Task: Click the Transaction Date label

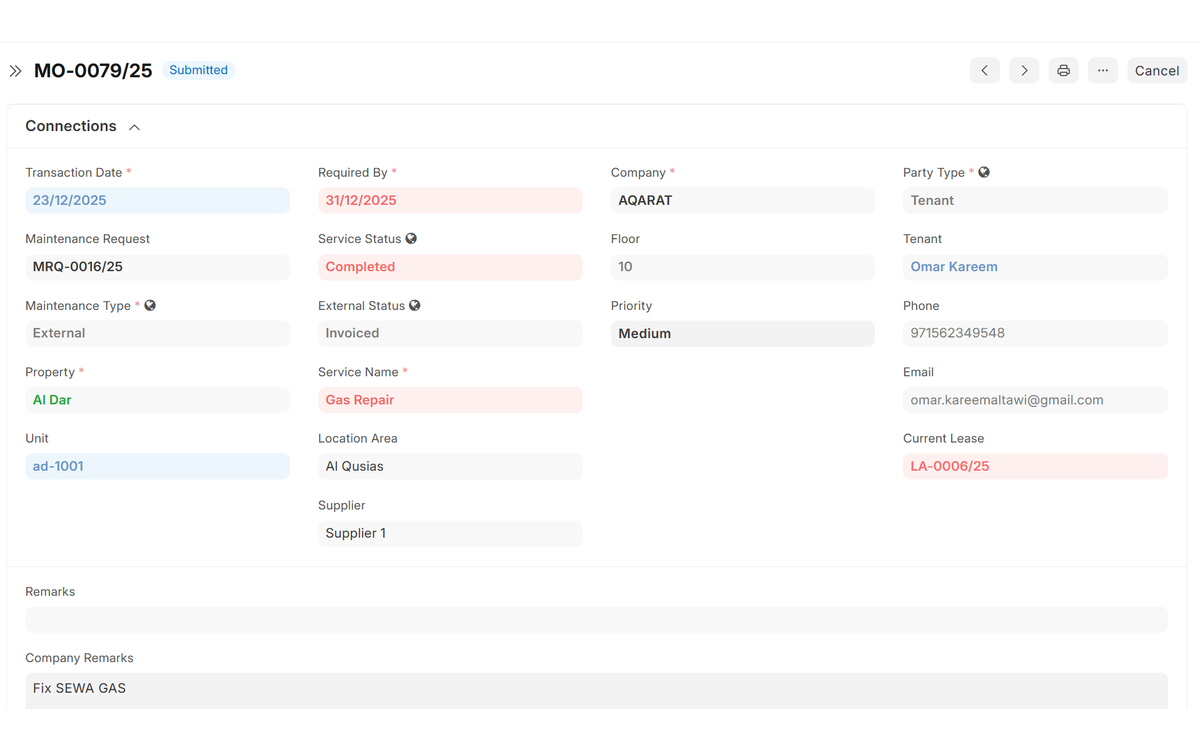Action: [x=73, y=172]
